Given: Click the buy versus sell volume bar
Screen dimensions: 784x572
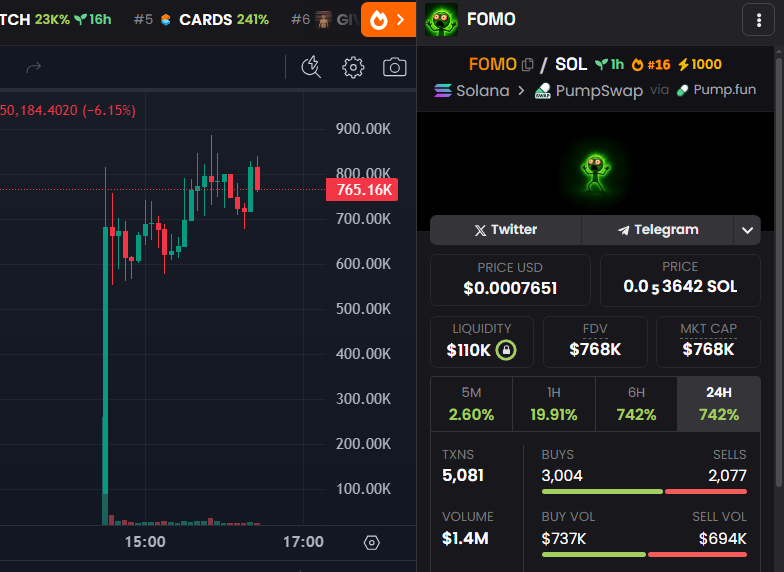Looking at the screenshot, I should coord(644,554).
